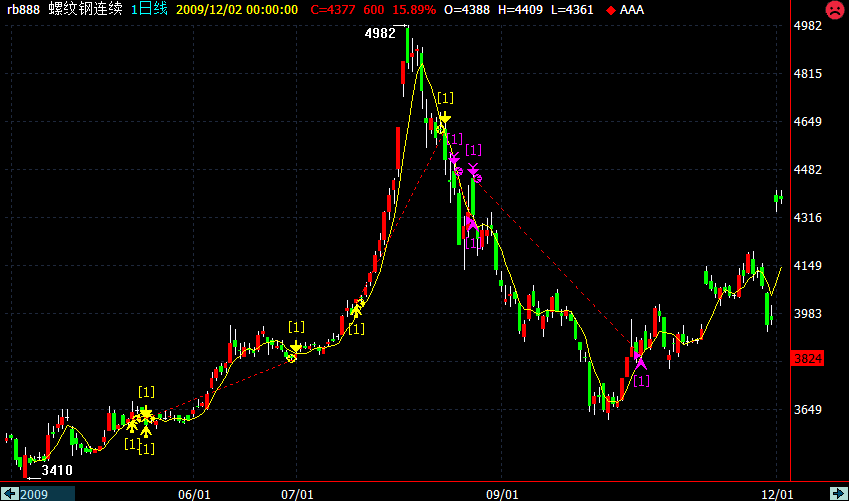Click the 4316 level on price axis
Screen dimensions: 849x501
coord(806,218)
